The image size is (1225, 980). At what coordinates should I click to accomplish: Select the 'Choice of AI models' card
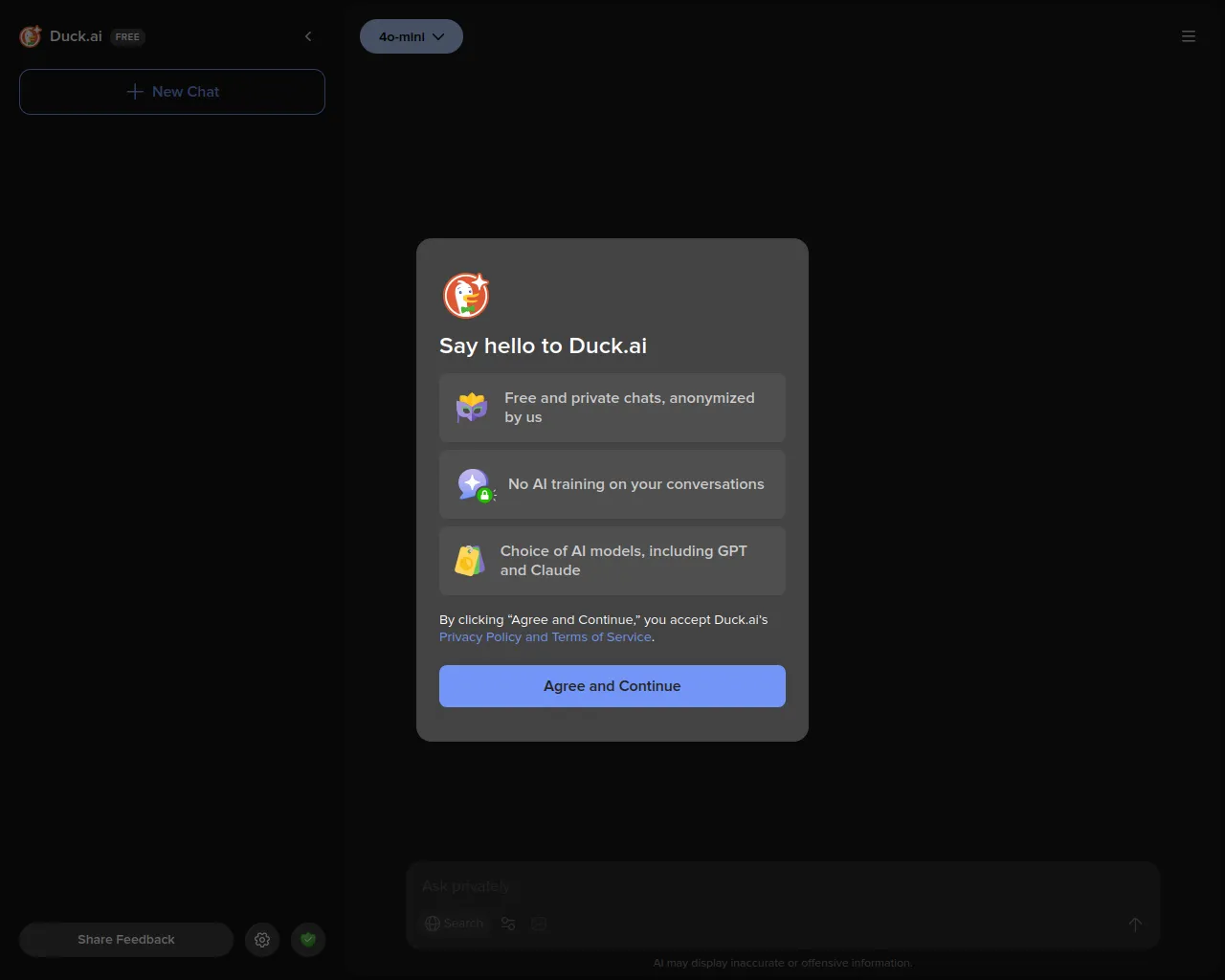click(612, 561)
